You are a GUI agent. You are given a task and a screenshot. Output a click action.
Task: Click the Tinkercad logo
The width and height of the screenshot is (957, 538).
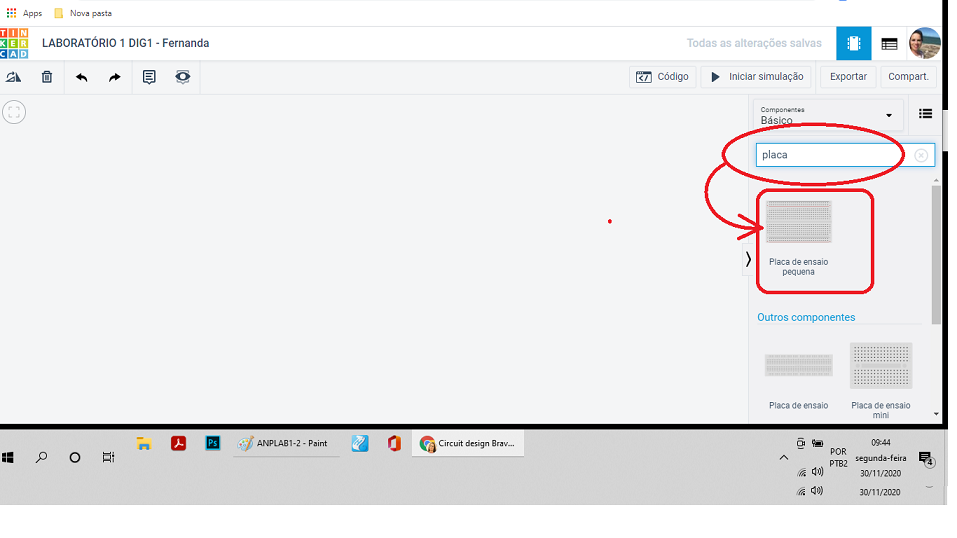click(14, 43)
